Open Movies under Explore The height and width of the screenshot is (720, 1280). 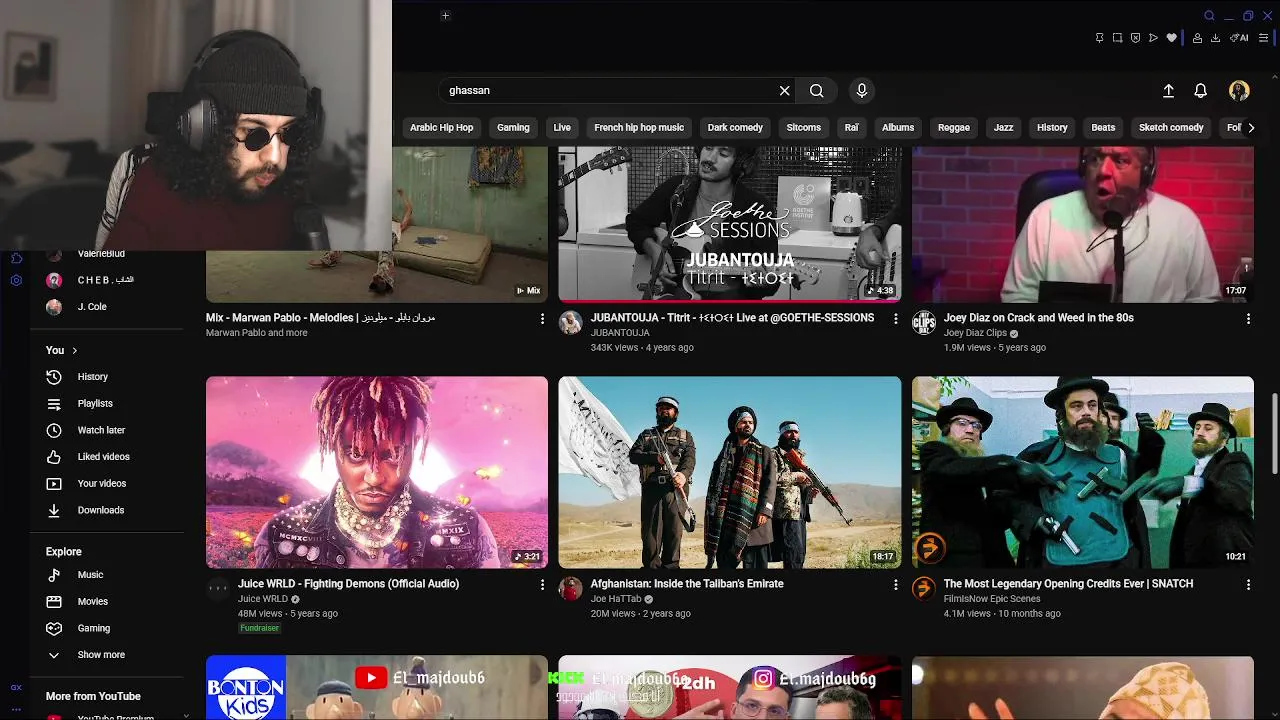[x=92, y=601]
